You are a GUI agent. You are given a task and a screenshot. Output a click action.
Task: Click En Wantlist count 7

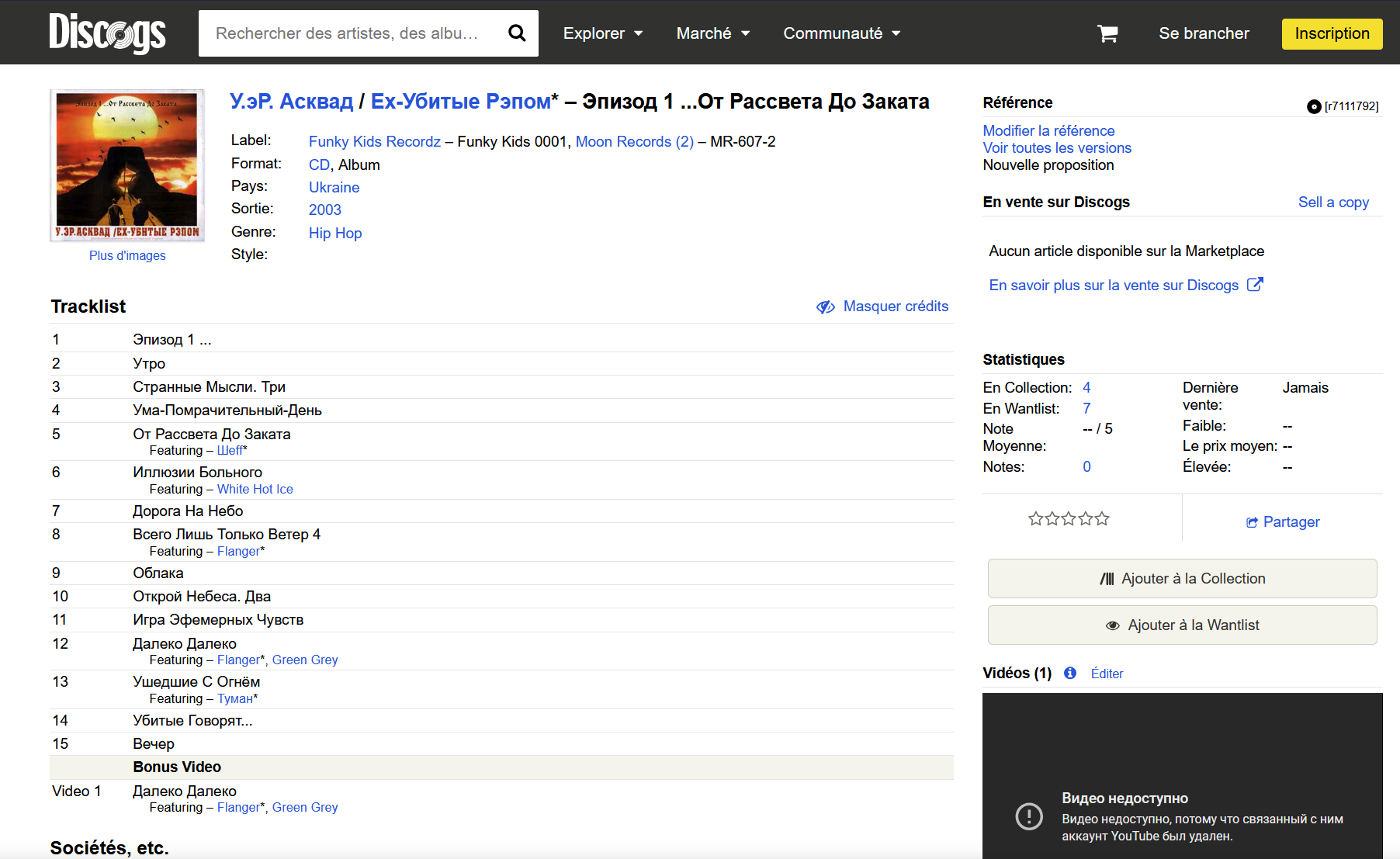click(1086, 408)
